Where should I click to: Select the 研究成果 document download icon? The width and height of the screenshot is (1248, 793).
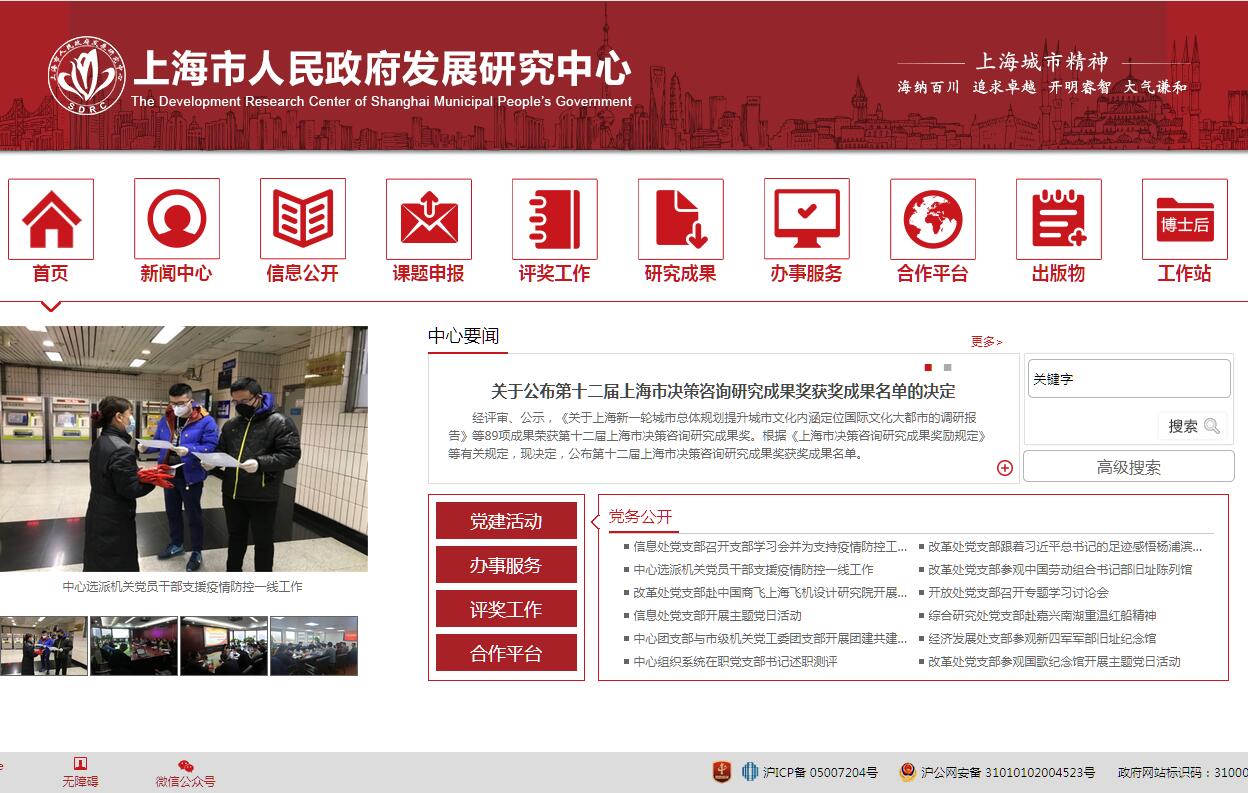point(681,219)
